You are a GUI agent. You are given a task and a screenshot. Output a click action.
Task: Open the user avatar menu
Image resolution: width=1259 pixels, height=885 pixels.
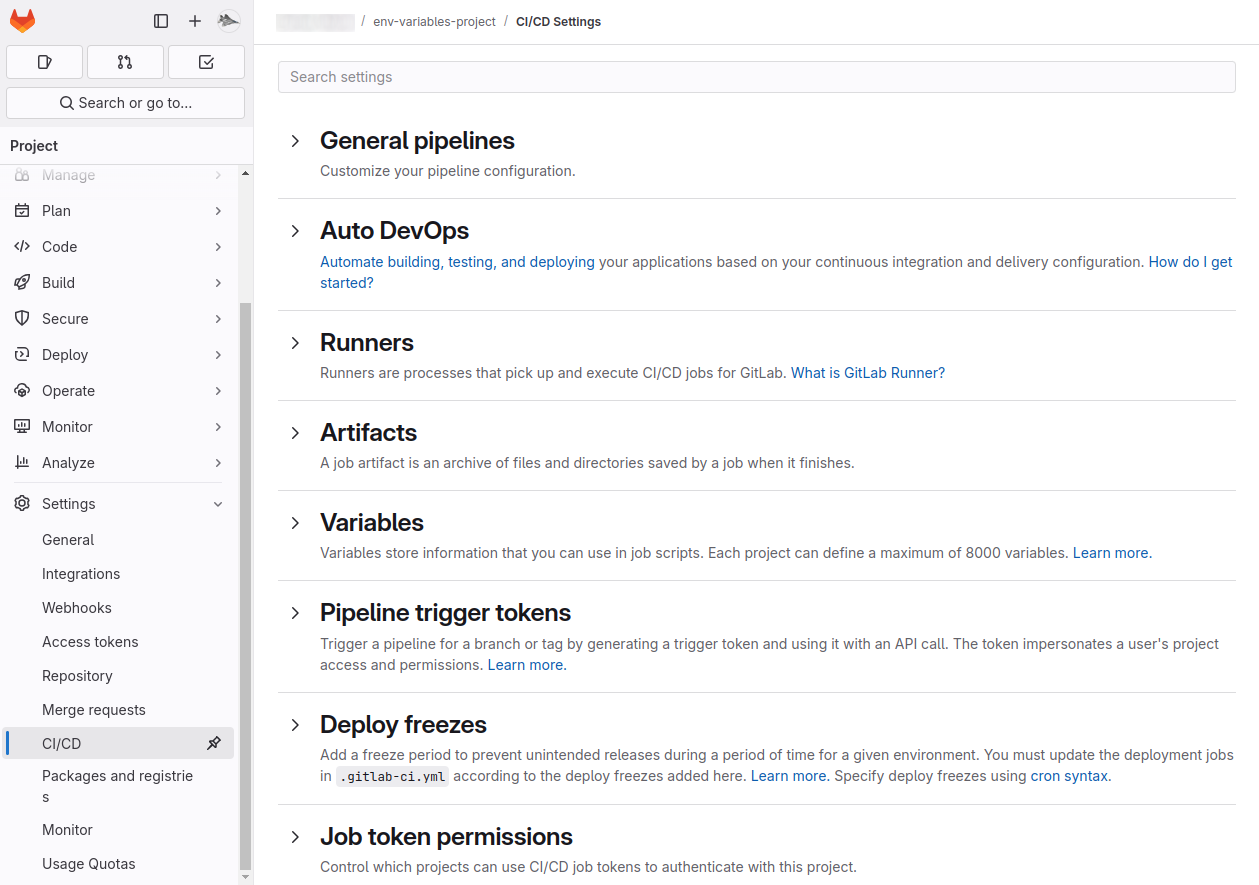click(x=229, y=21)
